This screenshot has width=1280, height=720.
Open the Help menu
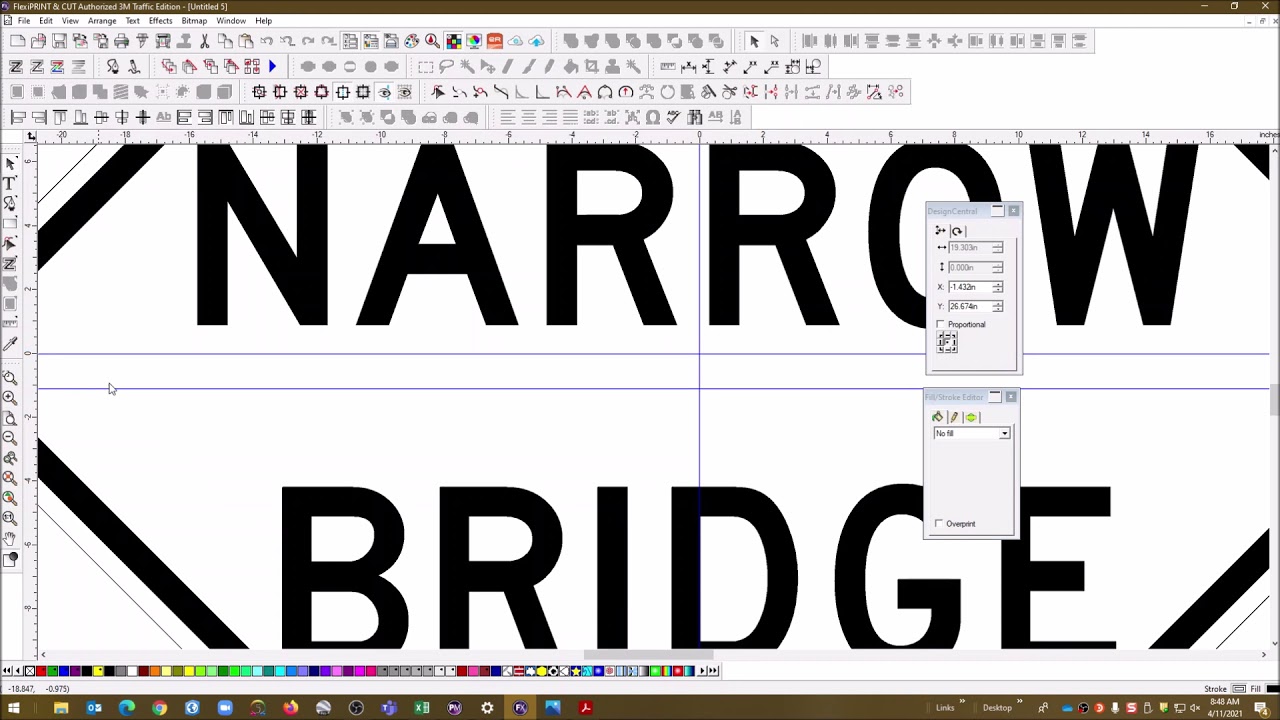click(x=263, y=21)
